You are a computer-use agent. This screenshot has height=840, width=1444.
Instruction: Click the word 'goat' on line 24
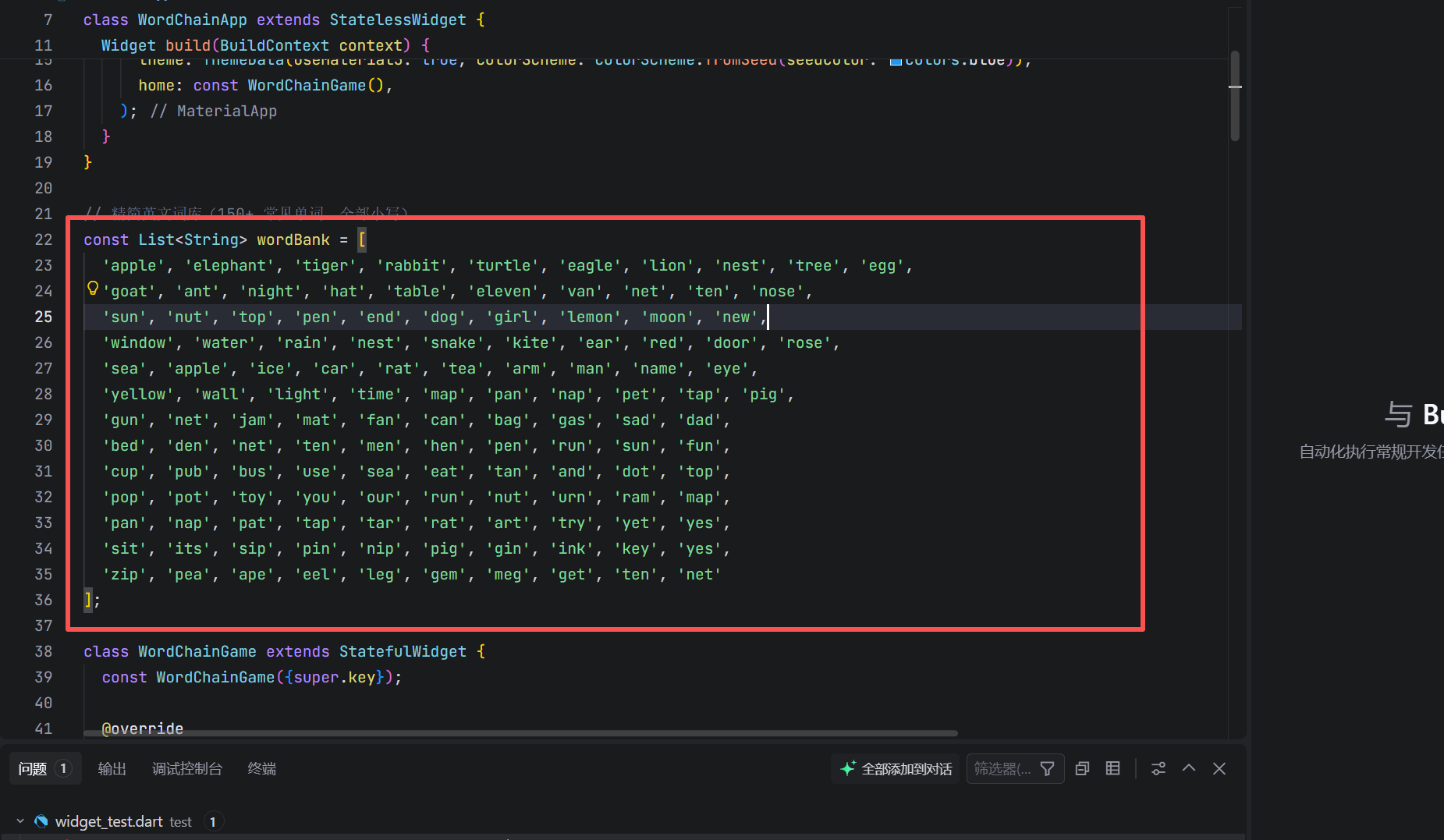[129, 291]
